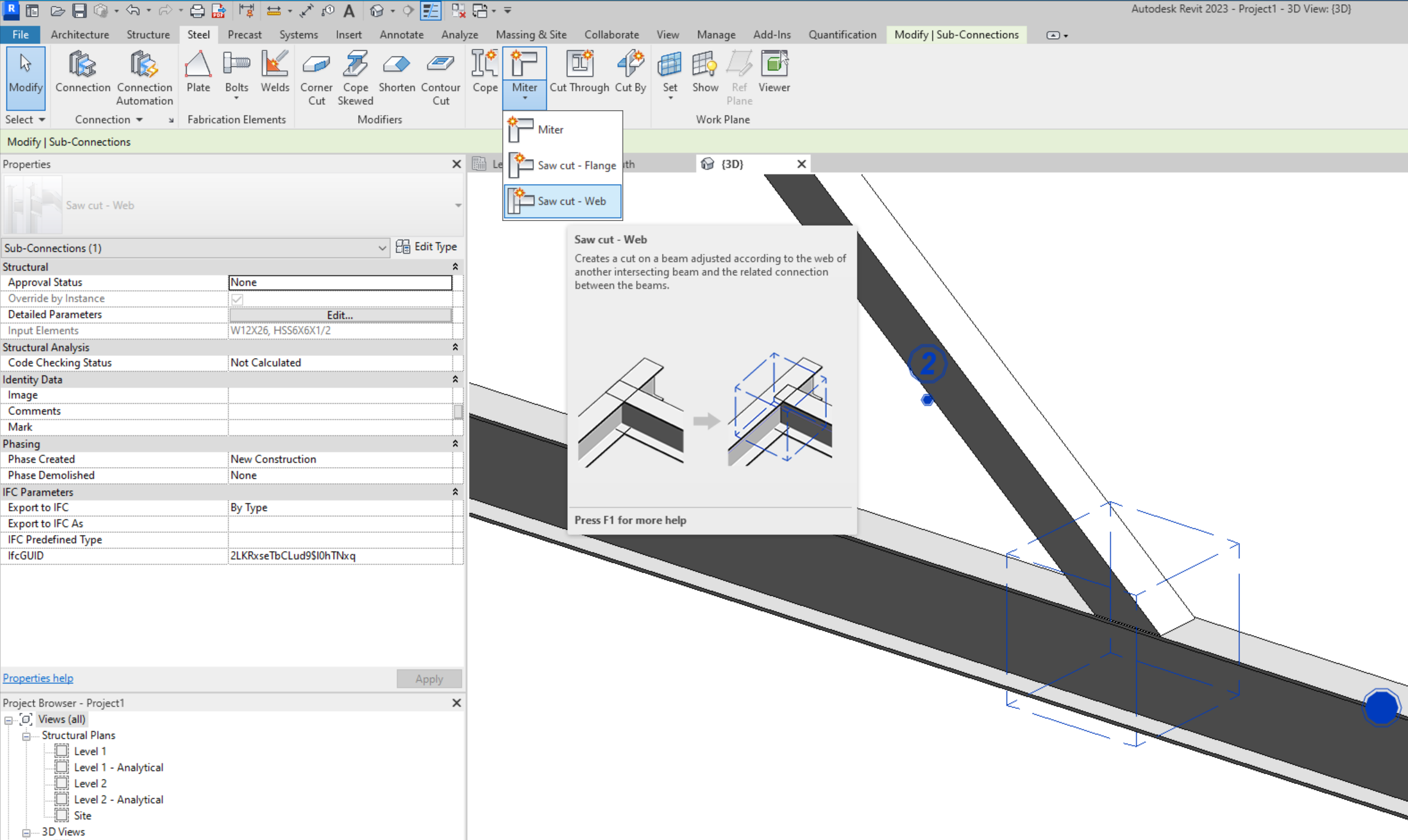This screenshot has width=1408, height=840.
Task: Select the Cut Through tool
Action: [x=579, y=71]
